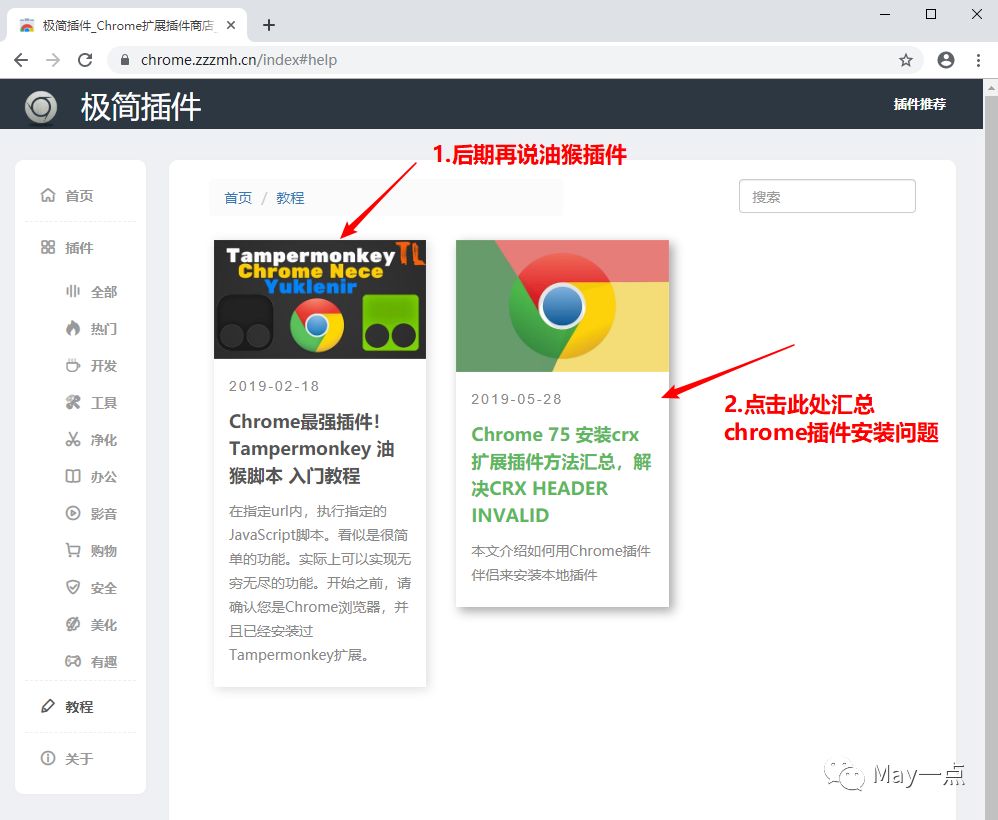Click the 2019-05-28 date text
The width and height of the screenshot is (998, 820).
click(517, 399)
